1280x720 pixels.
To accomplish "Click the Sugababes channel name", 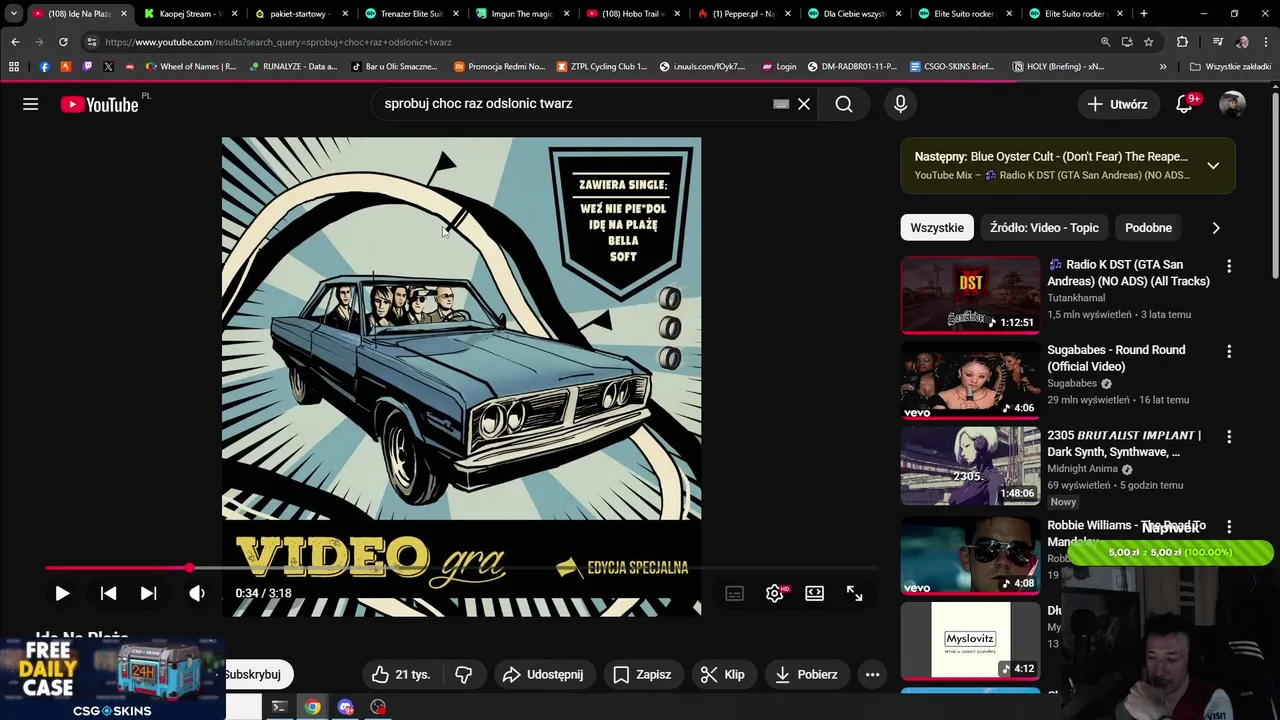I will pos(1072,383).
